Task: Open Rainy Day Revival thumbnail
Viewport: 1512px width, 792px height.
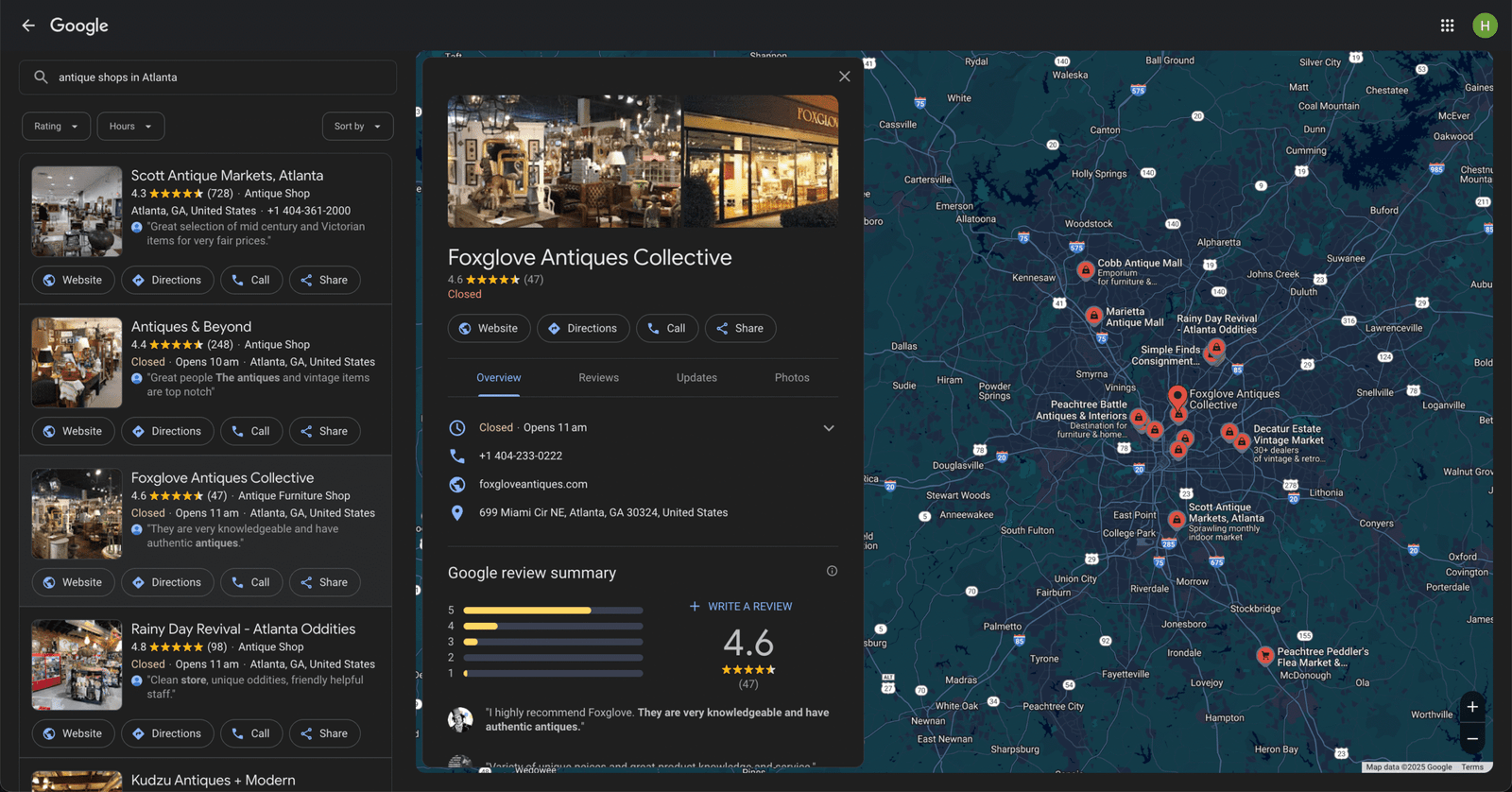Action: tap(77, 665)
